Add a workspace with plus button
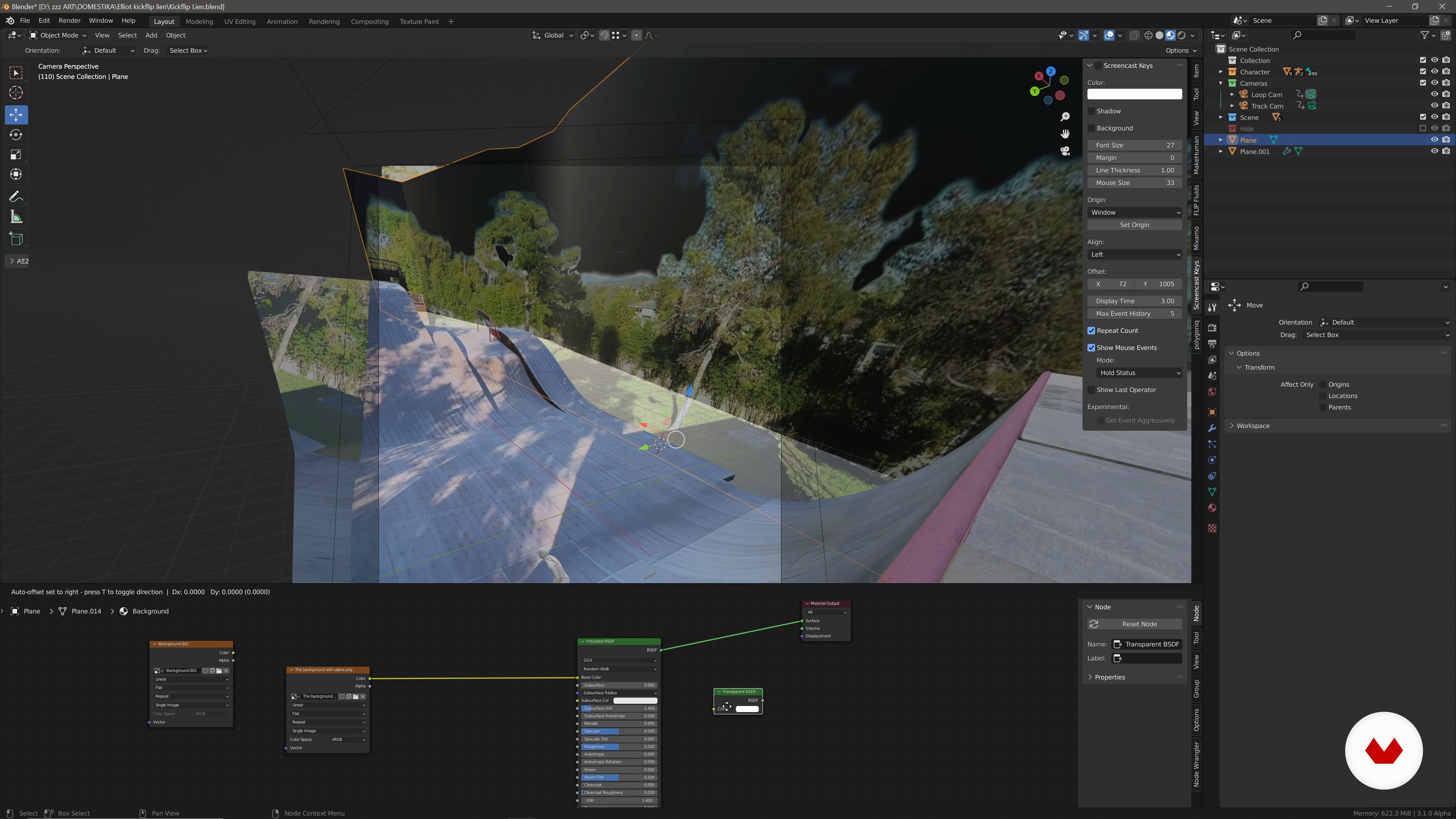Viewport: 1456px width, 819px height. [x=450, y=22]
